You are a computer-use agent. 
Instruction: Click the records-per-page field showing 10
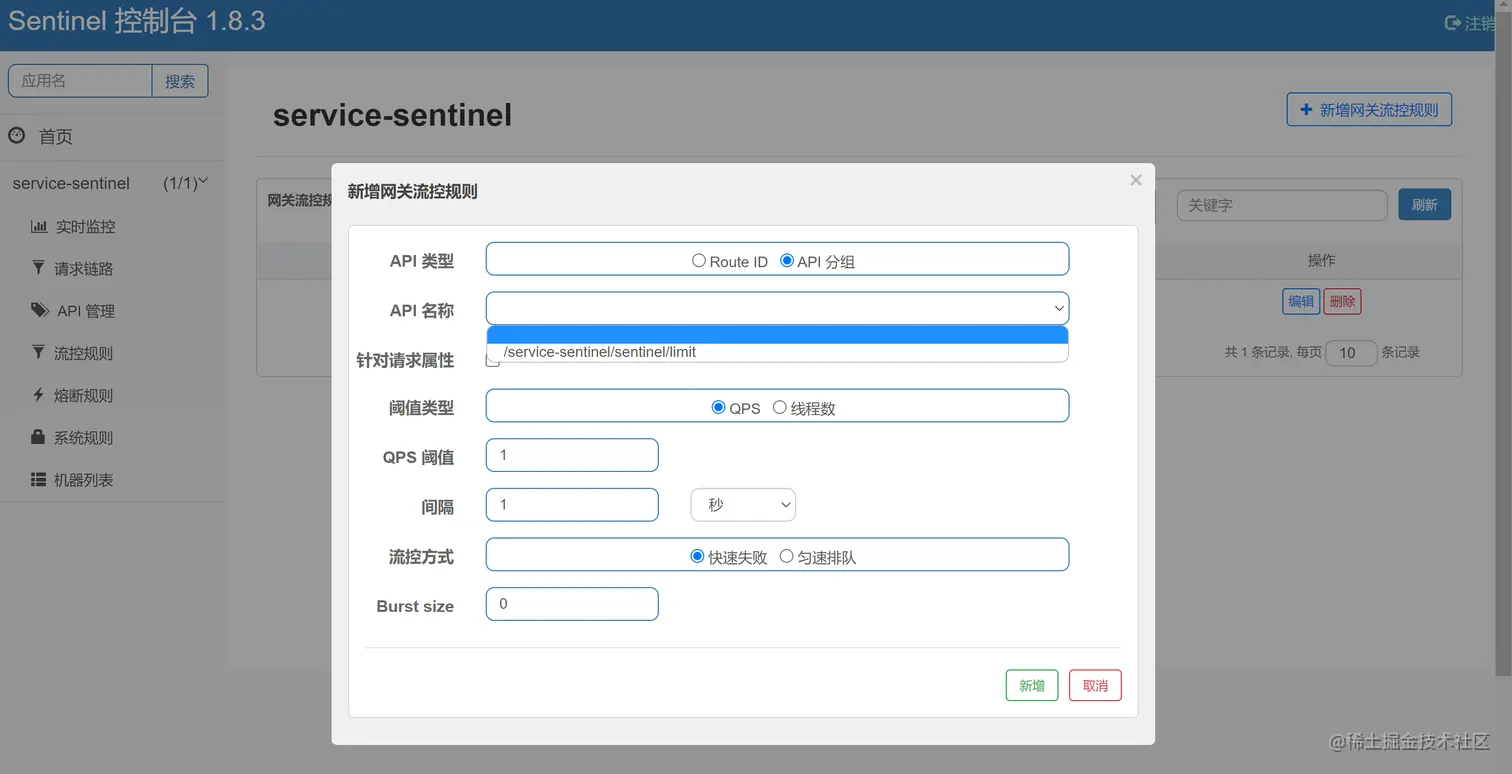[1351, 352]
